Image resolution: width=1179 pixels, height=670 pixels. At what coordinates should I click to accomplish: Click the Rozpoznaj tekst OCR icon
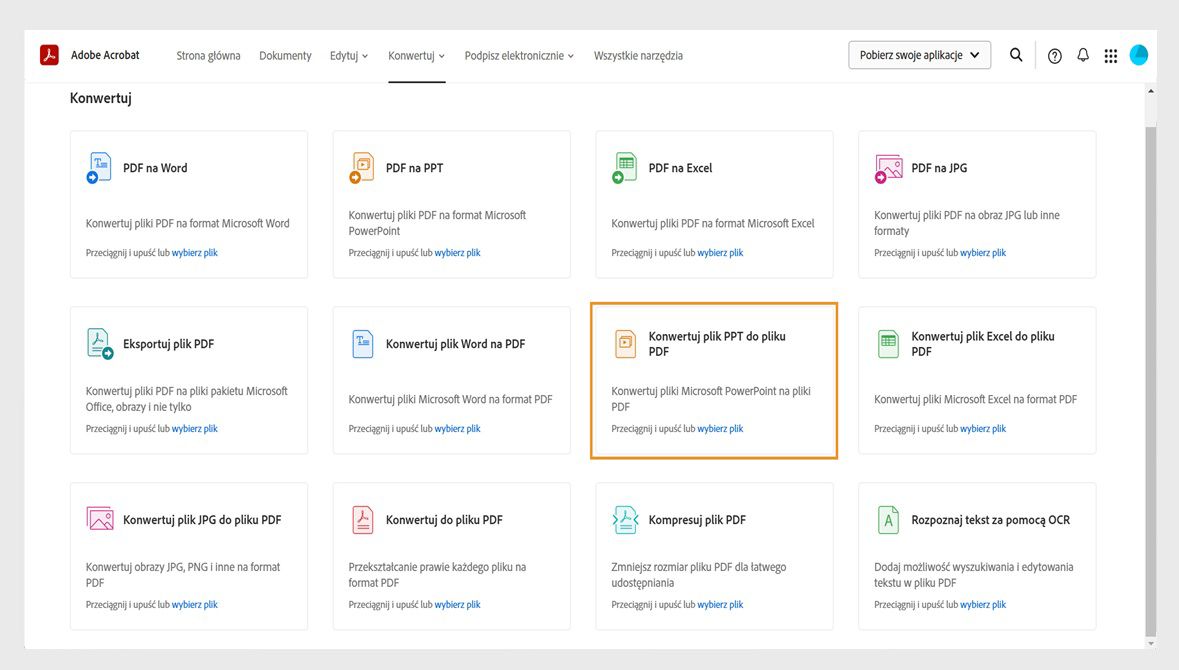click(887, 520)
